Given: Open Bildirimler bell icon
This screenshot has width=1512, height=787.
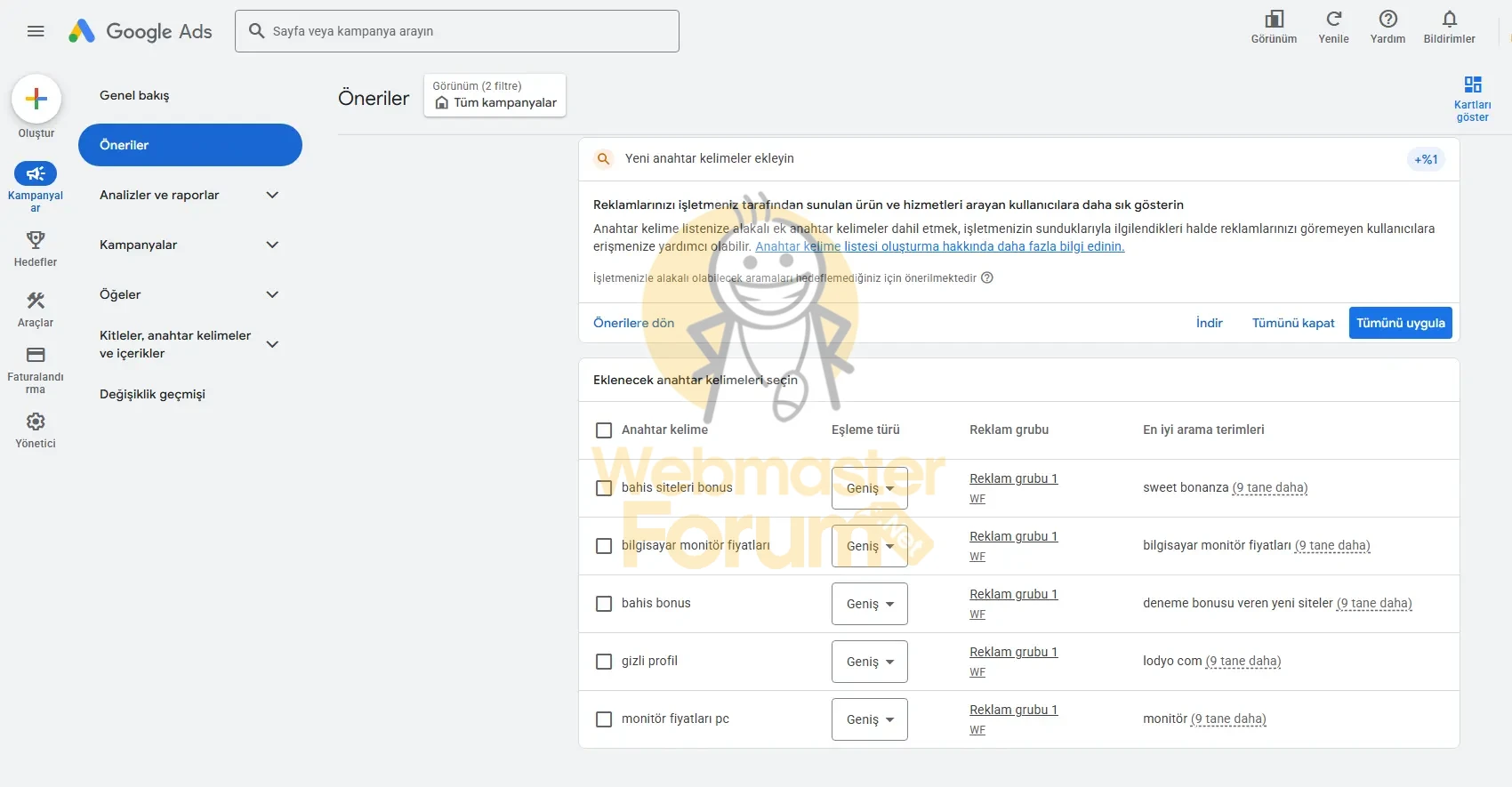Looking at the screenshot, I should click(1449, 20).
